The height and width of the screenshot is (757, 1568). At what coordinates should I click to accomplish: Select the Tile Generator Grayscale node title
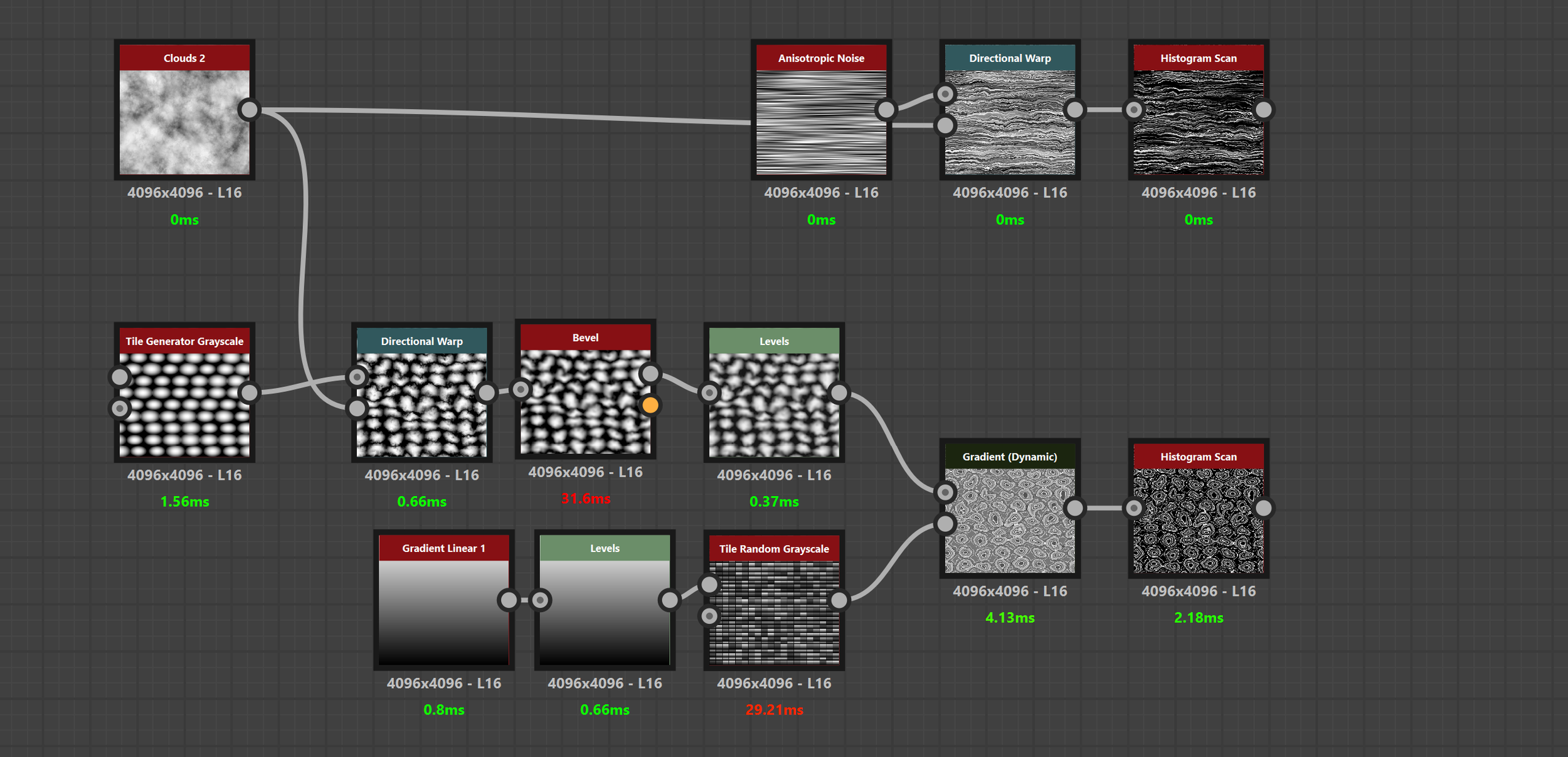(184, 341)
